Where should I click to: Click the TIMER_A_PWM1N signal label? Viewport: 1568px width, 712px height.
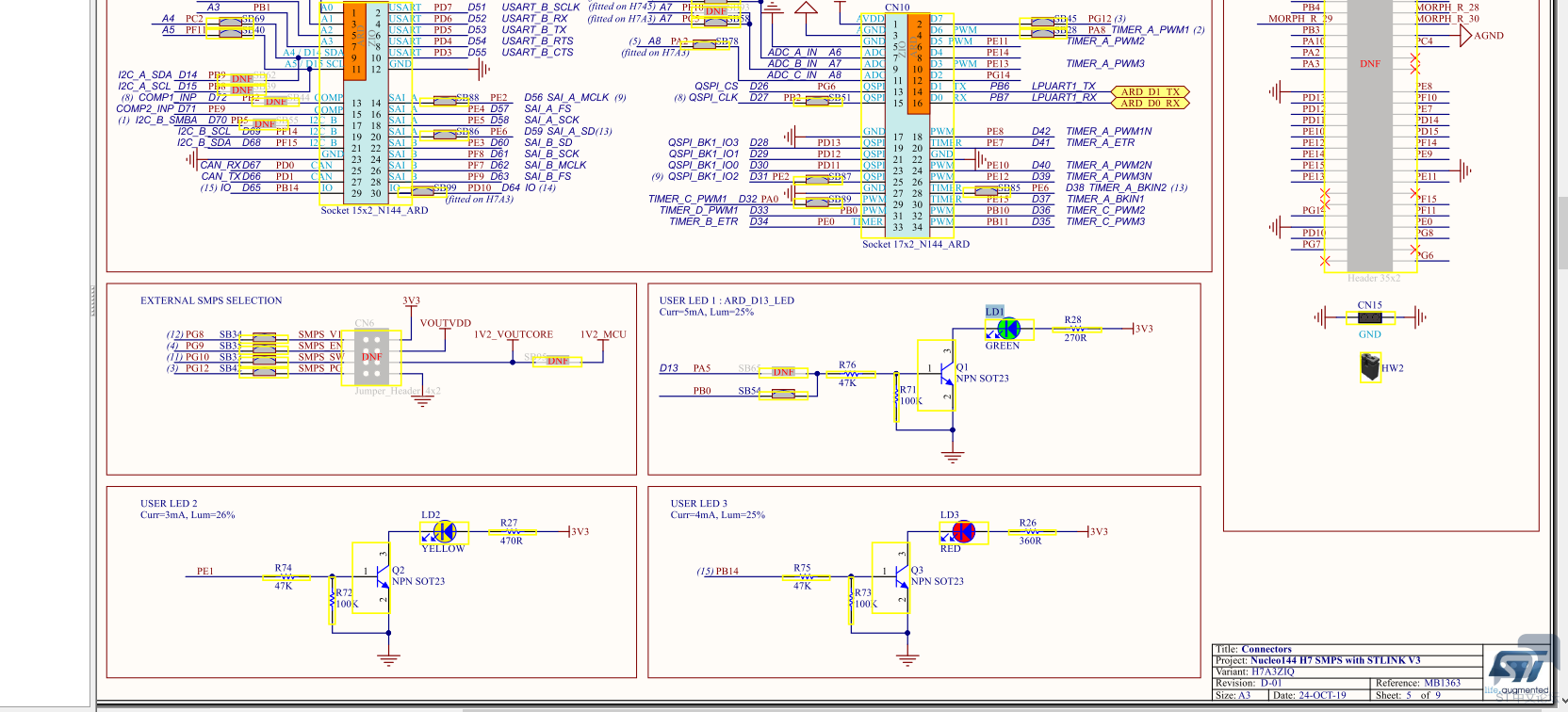[1109, 131]
